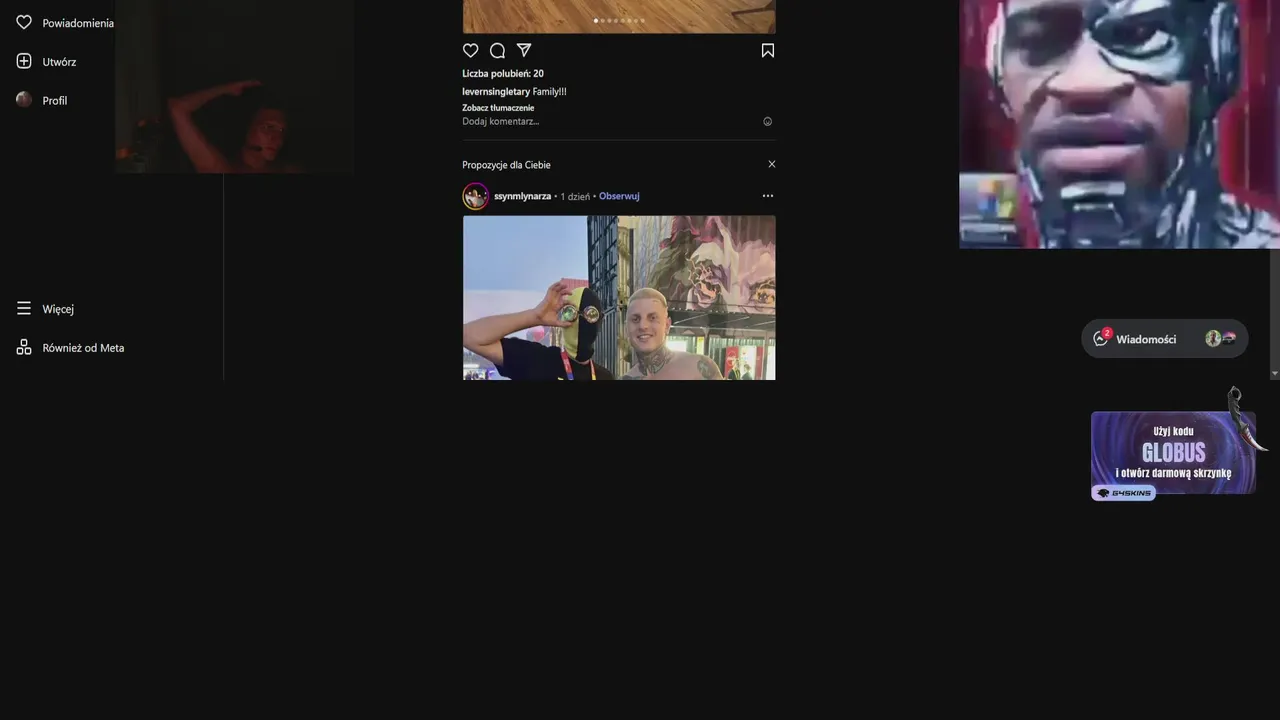Click Zobacz tłumaczenie link
1280x720 pixels.
[498, 107]
